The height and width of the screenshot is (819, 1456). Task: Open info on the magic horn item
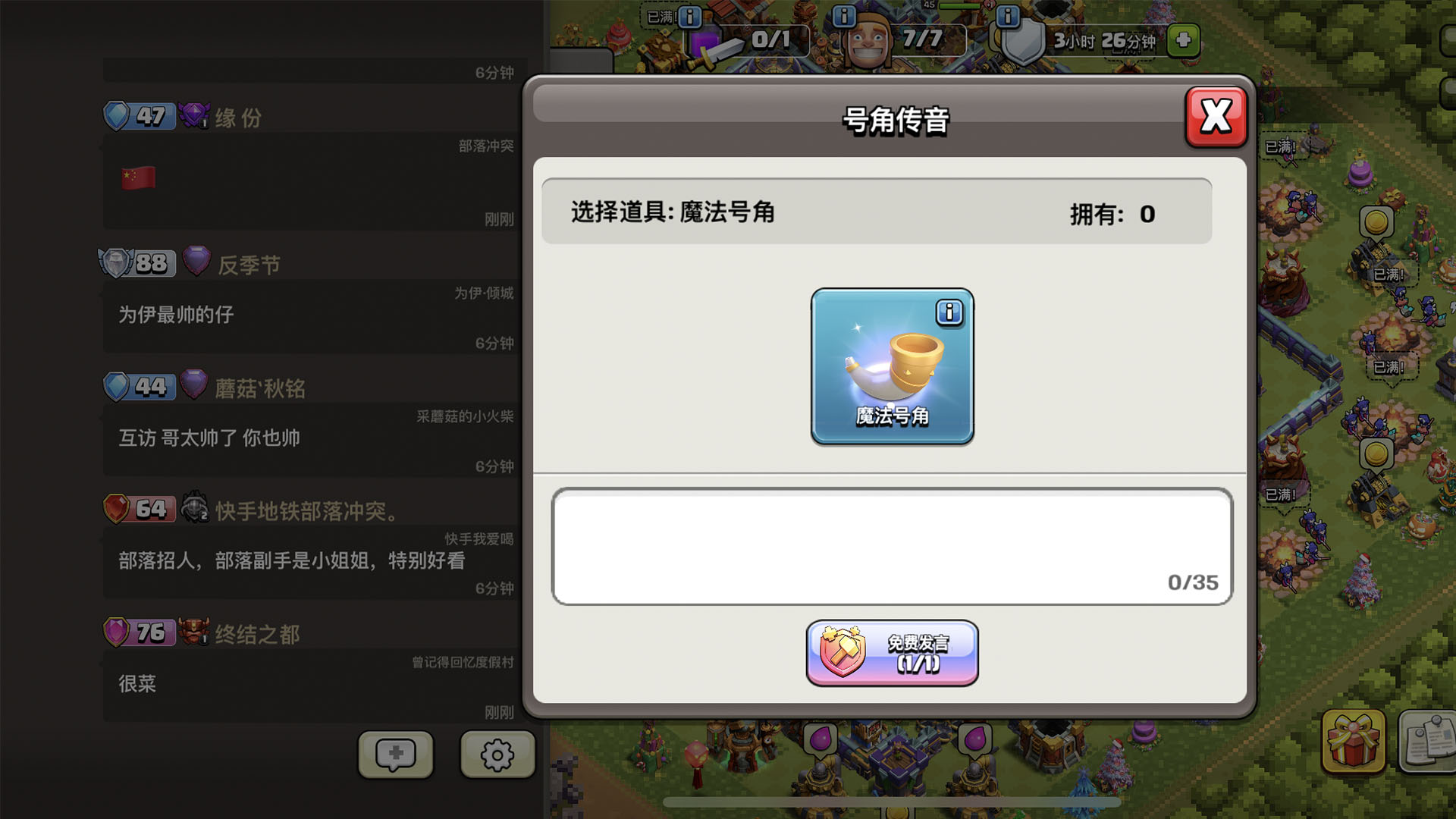point(949,312)
